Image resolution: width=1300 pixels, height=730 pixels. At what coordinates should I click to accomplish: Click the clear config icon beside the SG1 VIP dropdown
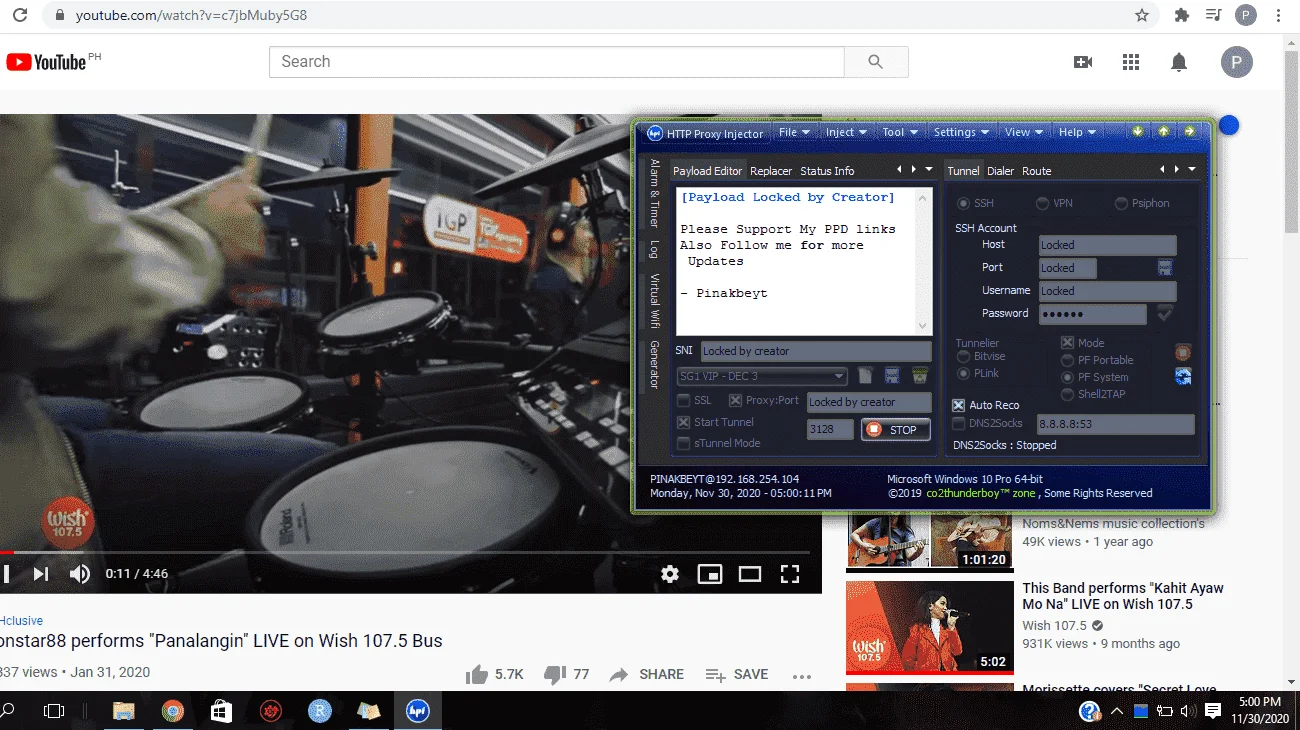[x=865, y=376]
